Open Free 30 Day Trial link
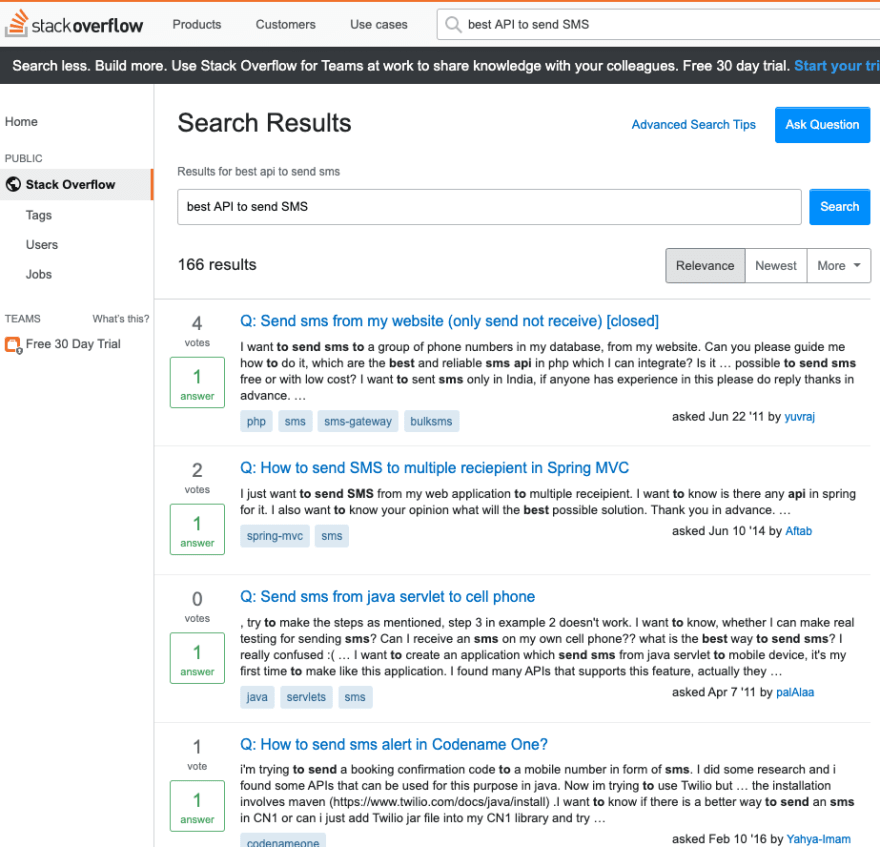The image size is (880, 847). pyautogui.click(x=73, y=344)
